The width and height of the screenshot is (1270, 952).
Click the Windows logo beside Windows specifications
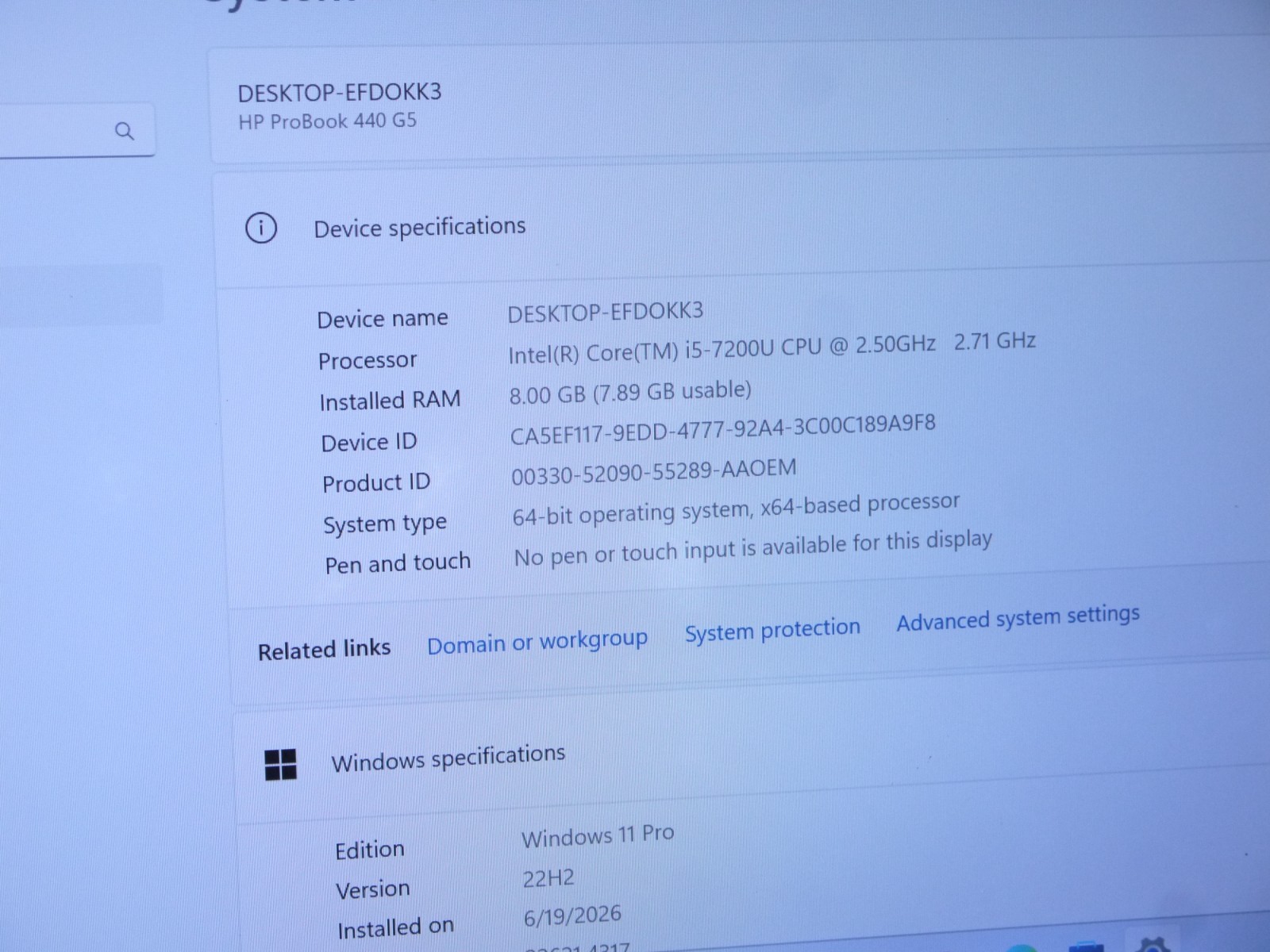(x=280, y=765)
